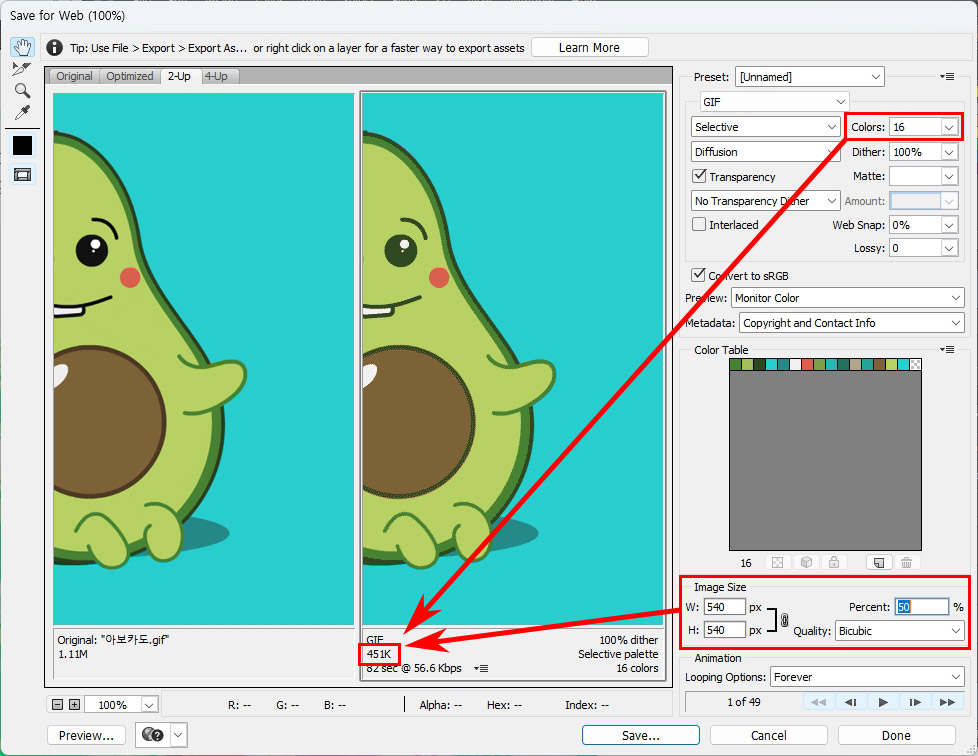Expand the Web Snap dropdown arrow
This screenshot has height=756, width=978.
[949, 225]
